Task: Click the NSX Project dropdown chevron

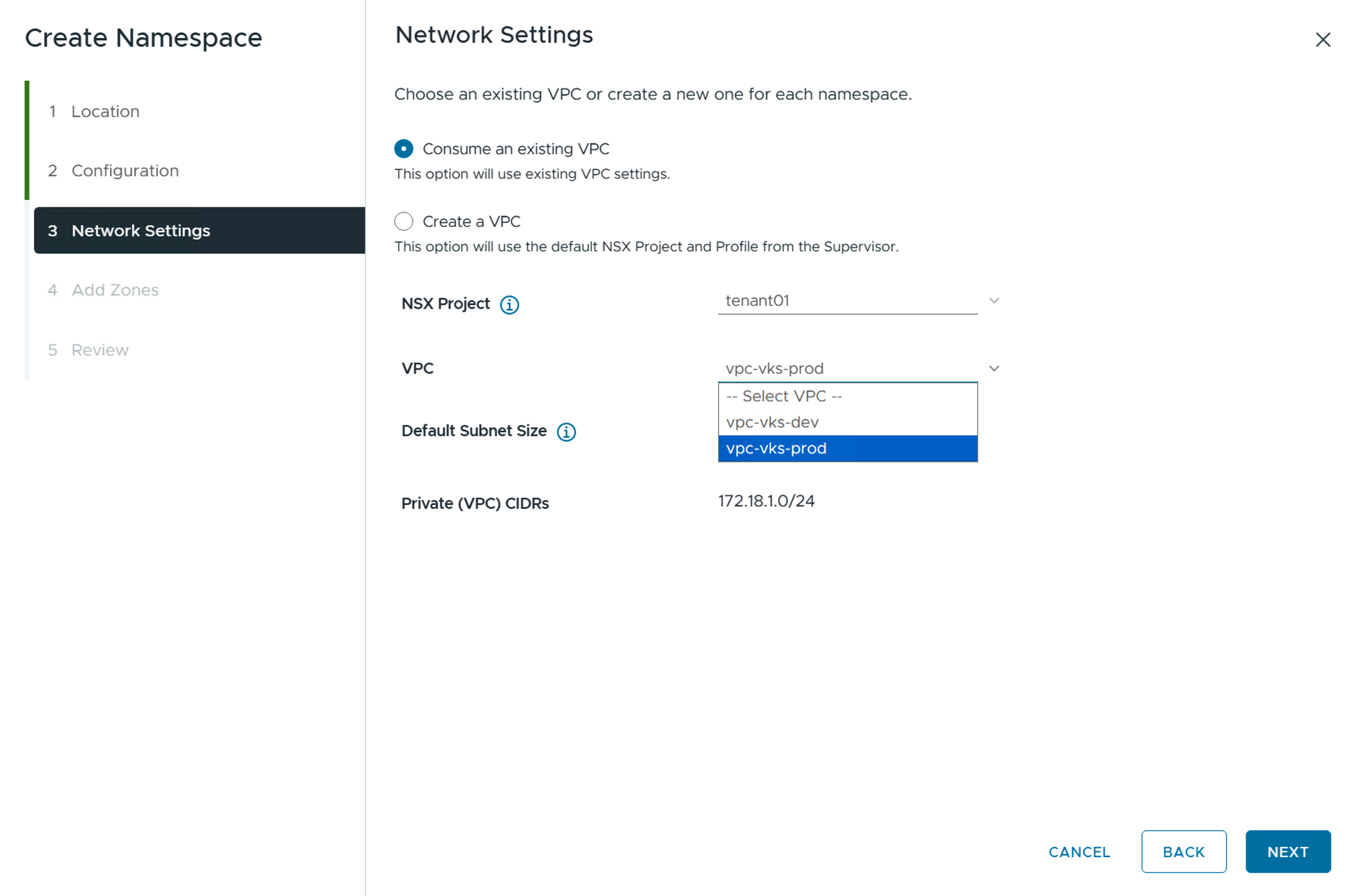Action: pos(994,301)
